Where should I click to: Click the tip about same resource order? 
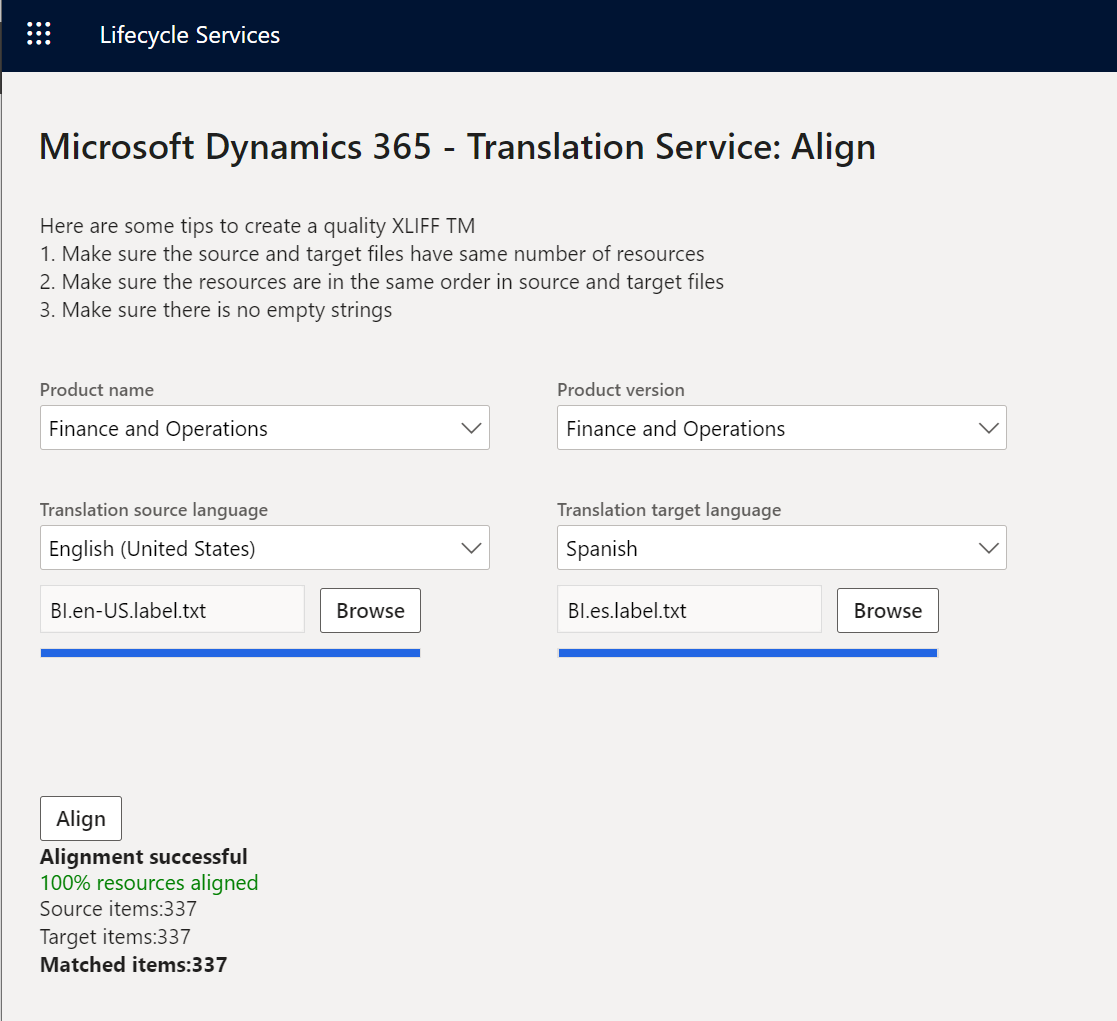tap(382, 282)
